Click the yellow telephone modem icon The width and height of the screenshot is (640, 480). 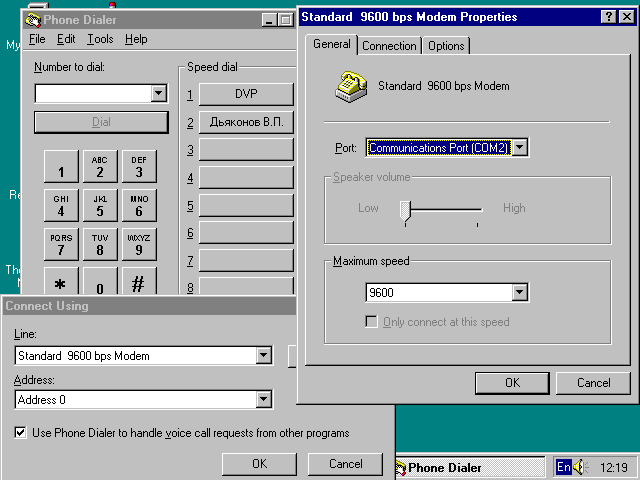click(351, 86)
